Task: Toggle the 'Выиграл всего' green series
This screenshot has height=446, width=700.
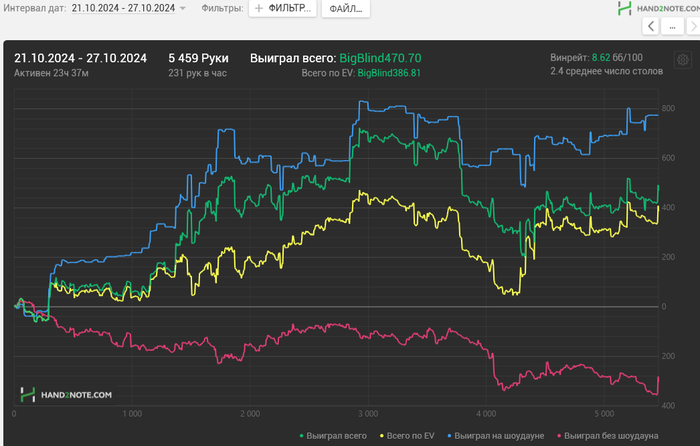Action: [x=337, y=436]
